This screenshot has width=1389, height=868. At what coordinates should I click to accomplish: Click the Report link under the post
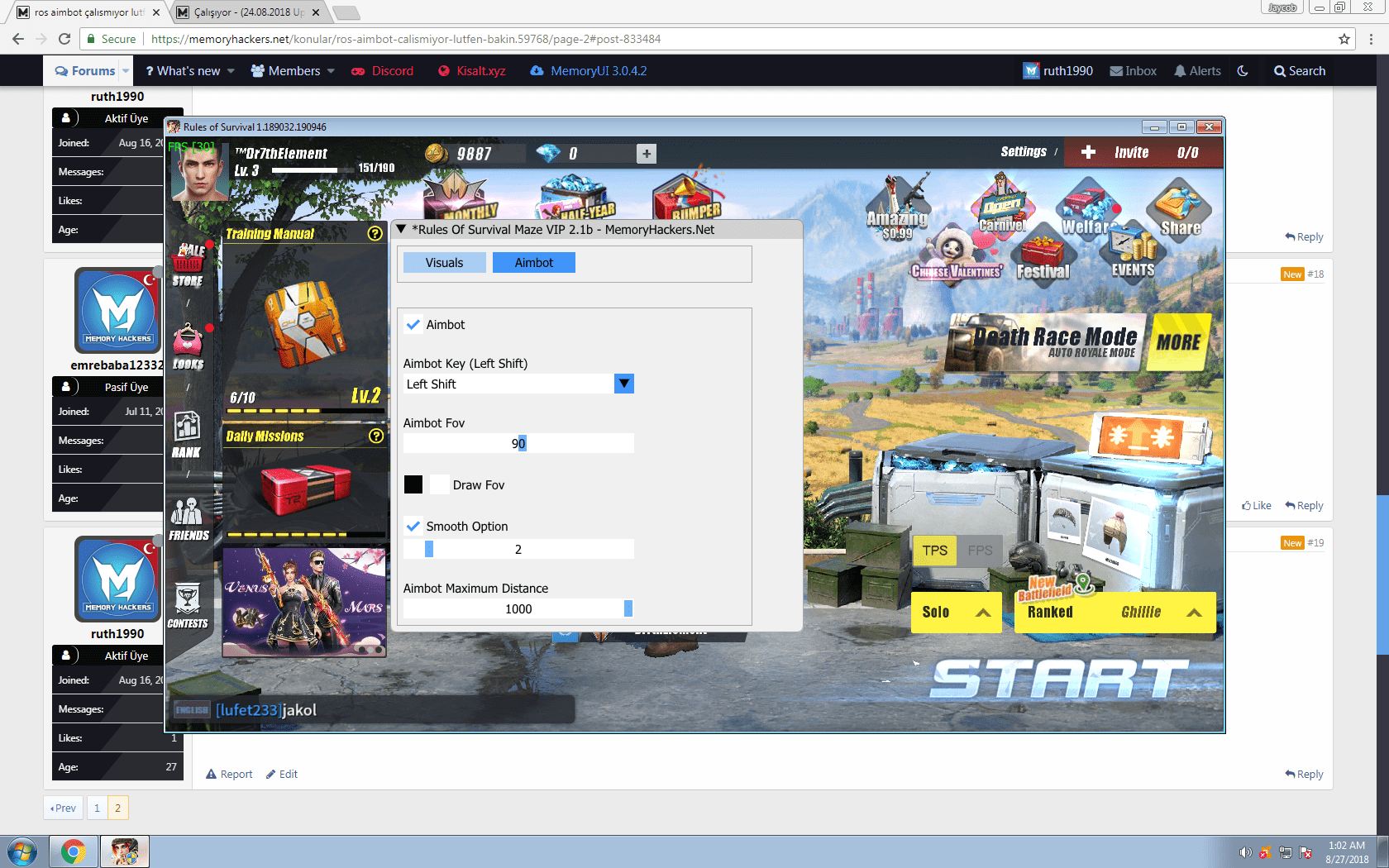pyautogui.click(x=229, y=775)
